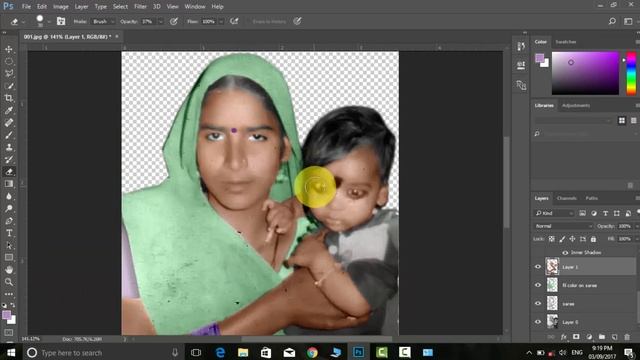Select the Lasso tool in the toolbar

[x=9, y=74]
